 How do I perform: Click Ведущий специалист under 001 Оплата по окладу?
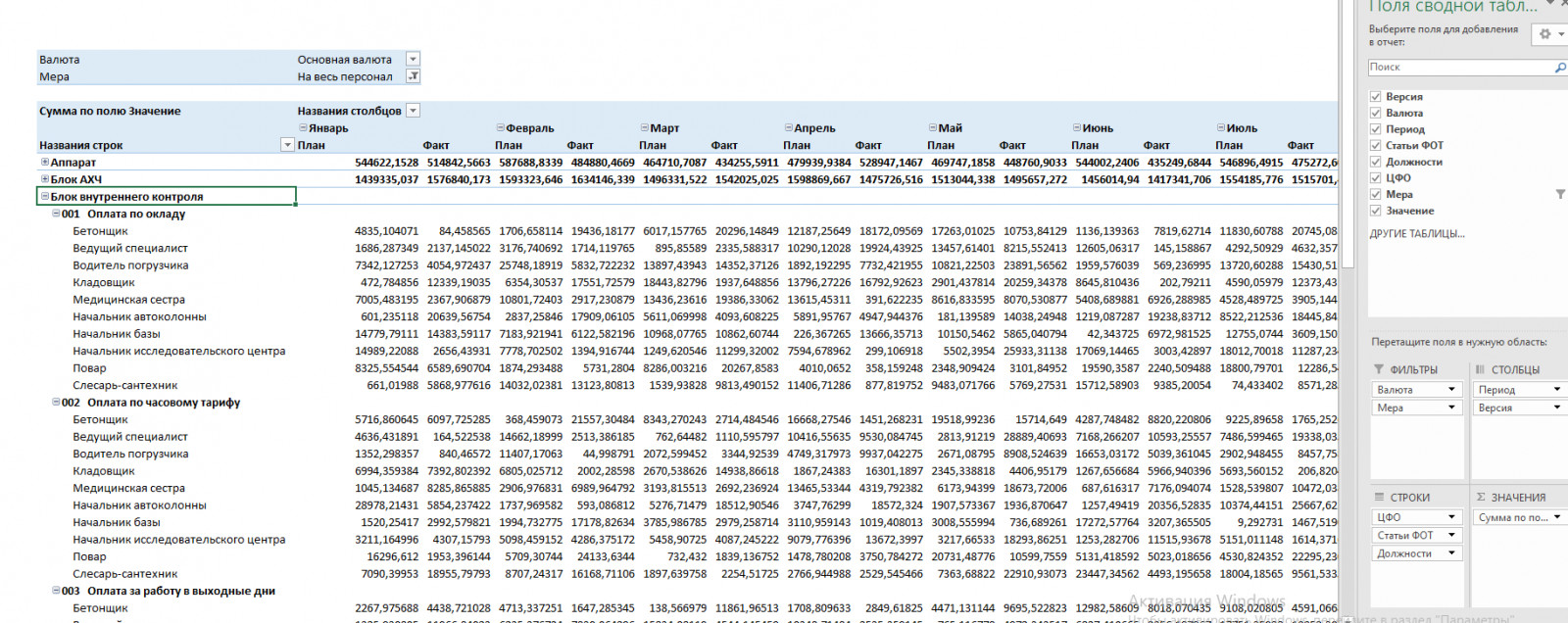pos(130,249)
